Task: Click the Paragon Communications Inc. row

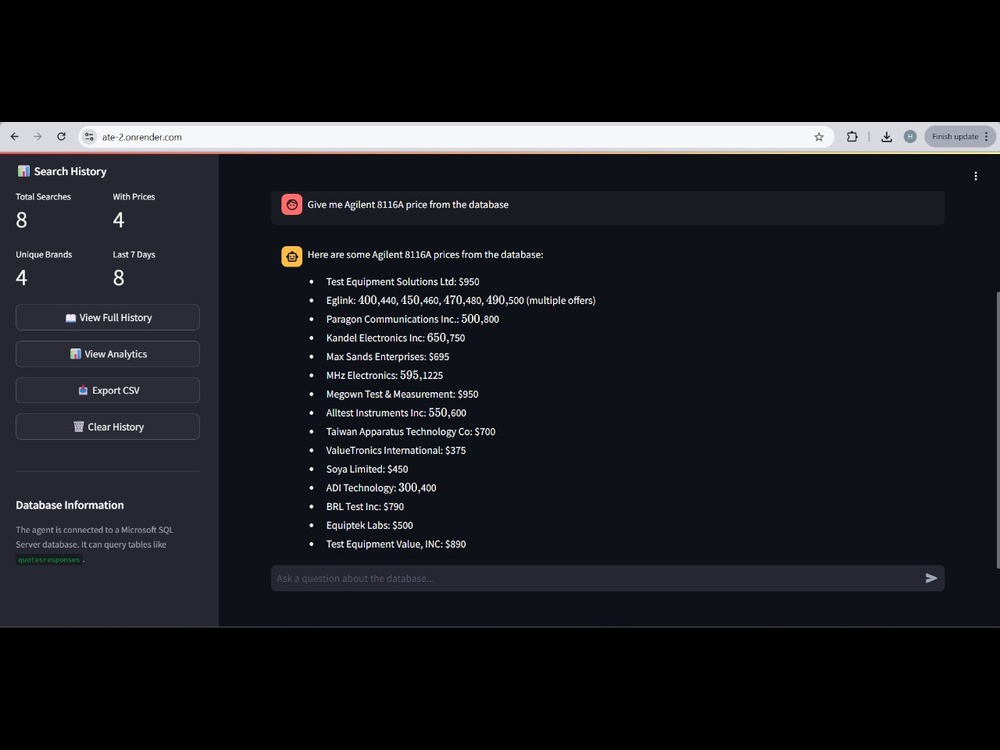Action: click(x=413, y=319)
